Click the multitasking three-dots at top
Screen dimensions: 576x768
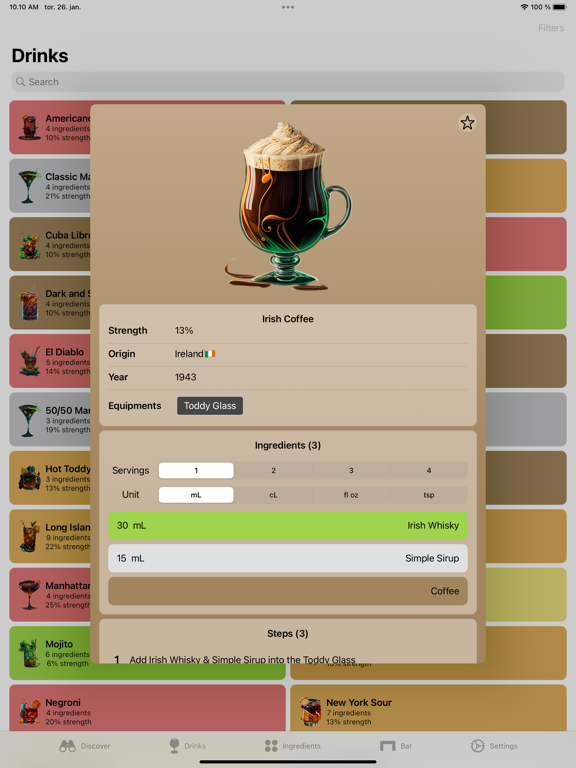(x=288, y=7)
